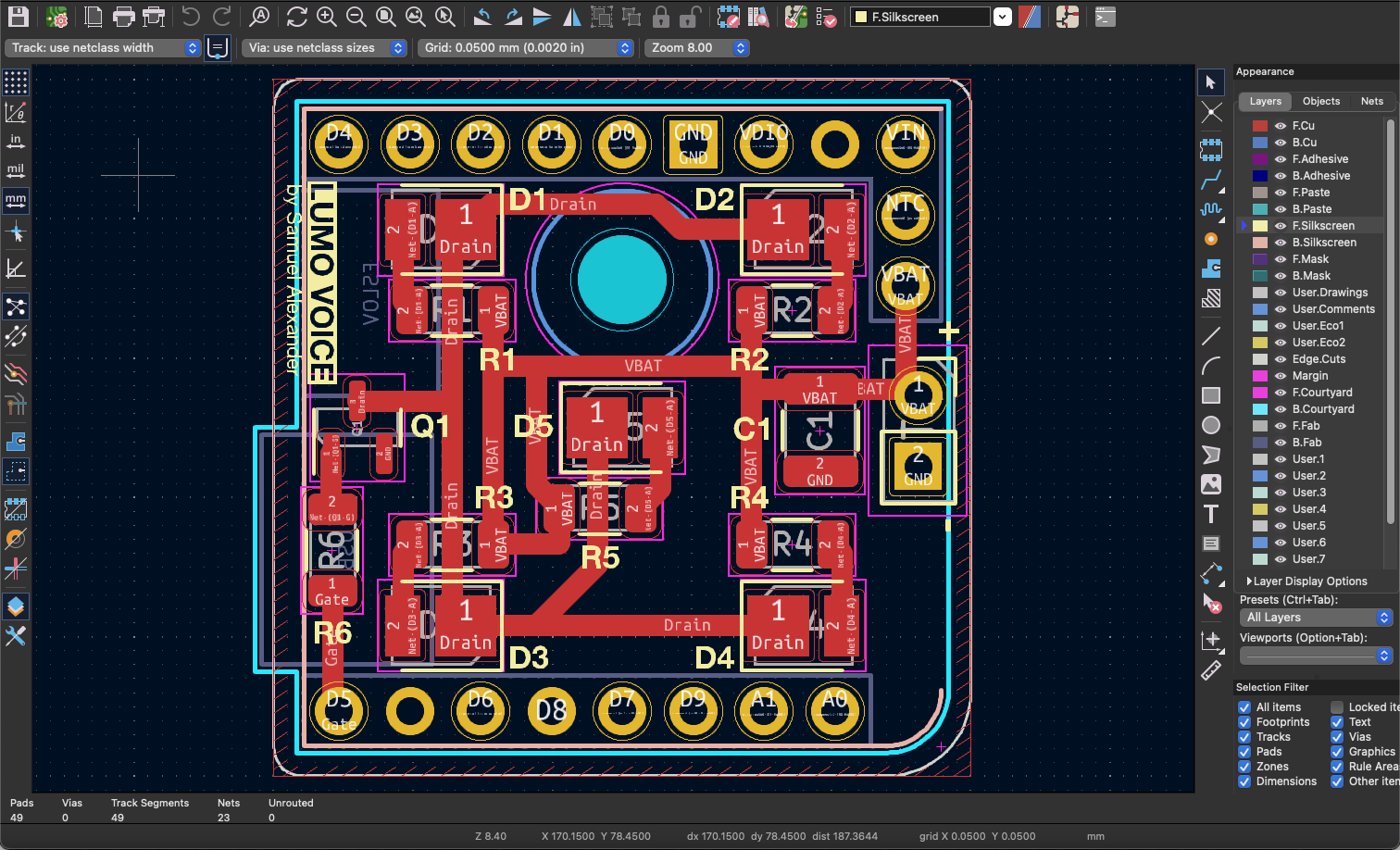Open the scripting console icon
The width and height of the screenshot is (1400, 850).
click(1104, 17)
